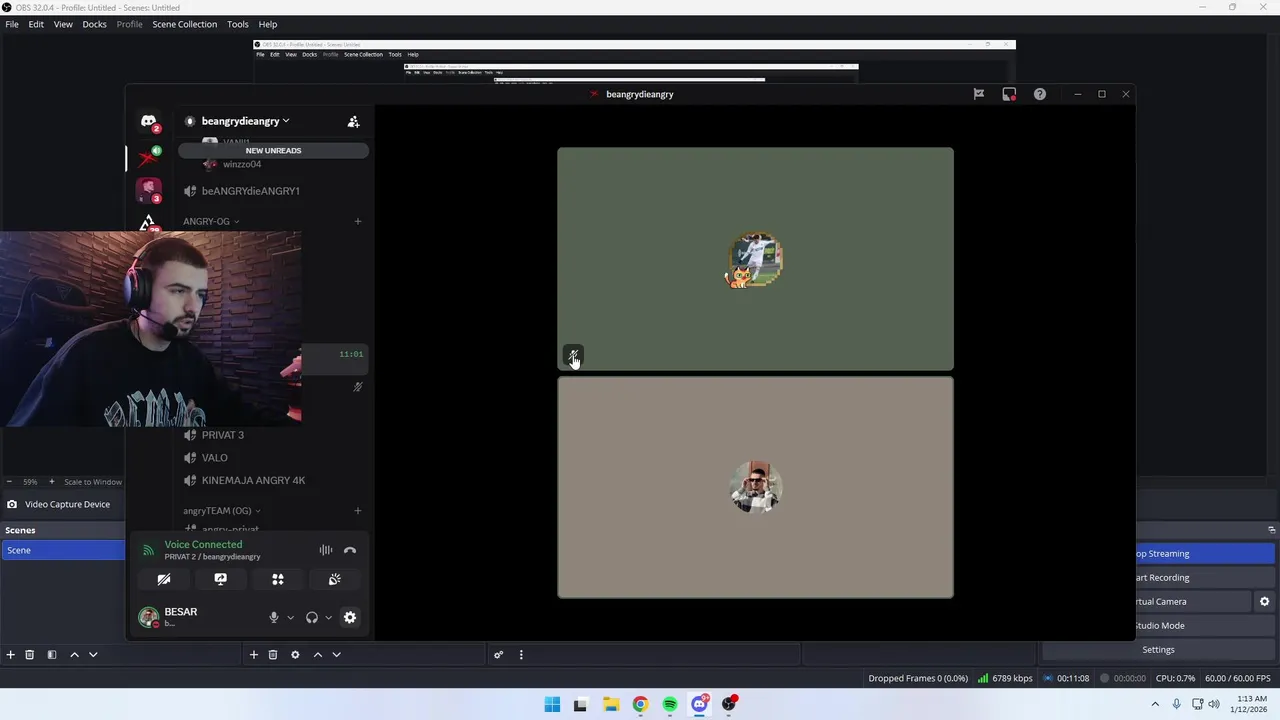Open the OBS Scene Collection menu

[x=185, y=24]
